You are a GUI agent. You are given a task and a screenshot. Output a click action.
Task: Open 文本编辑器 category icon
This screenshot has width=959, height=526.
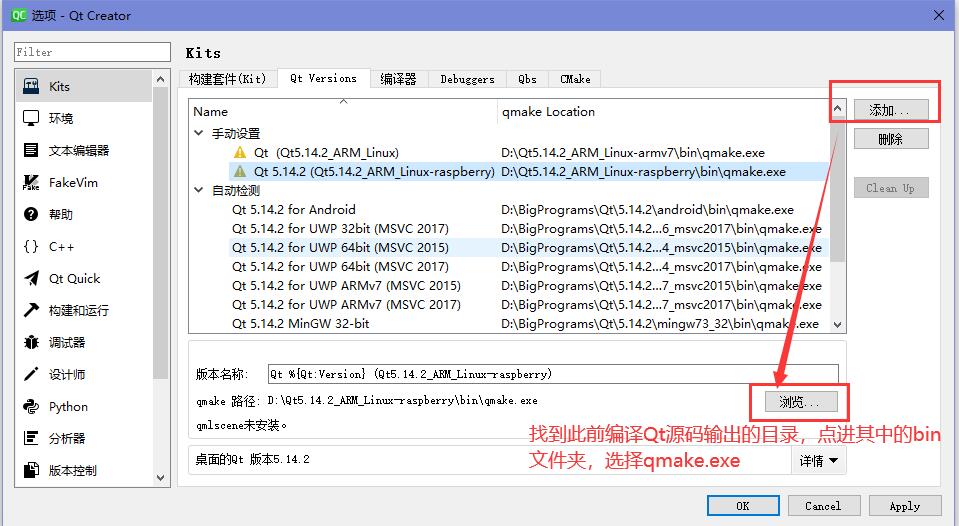[x=31, y=150]
